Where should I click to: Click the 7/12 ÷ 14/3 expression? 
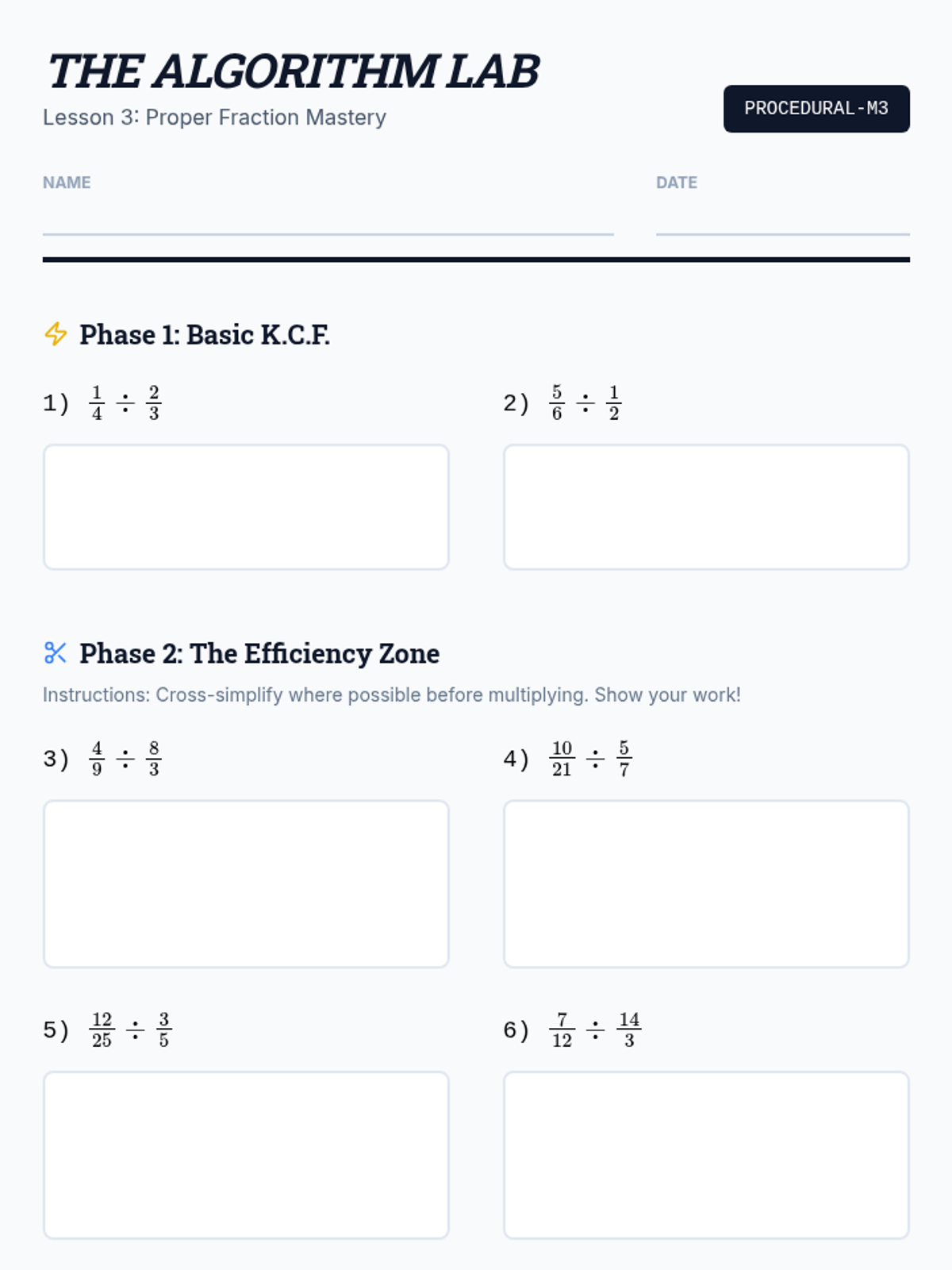point(595,1030)
